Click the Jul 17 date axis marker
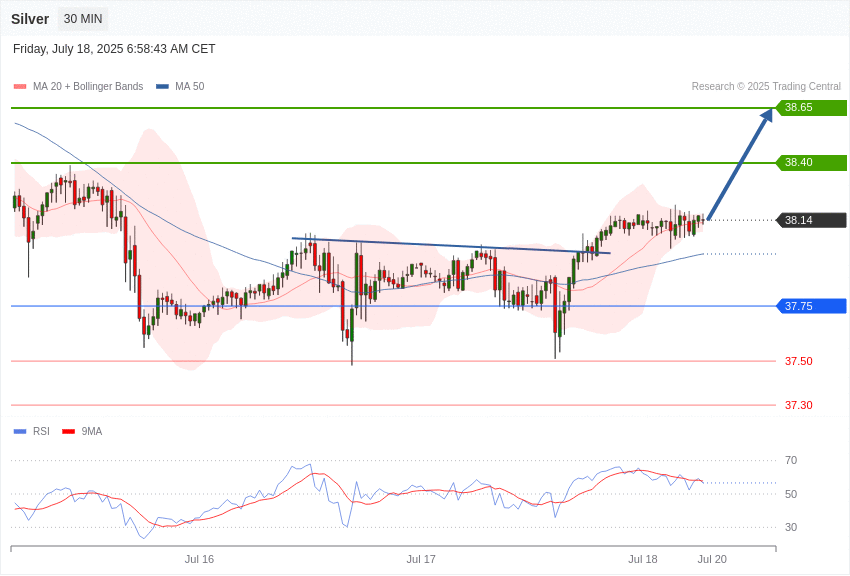Image resolution: width=850 pixels, height=576 pixels. (x=421, y=559)
